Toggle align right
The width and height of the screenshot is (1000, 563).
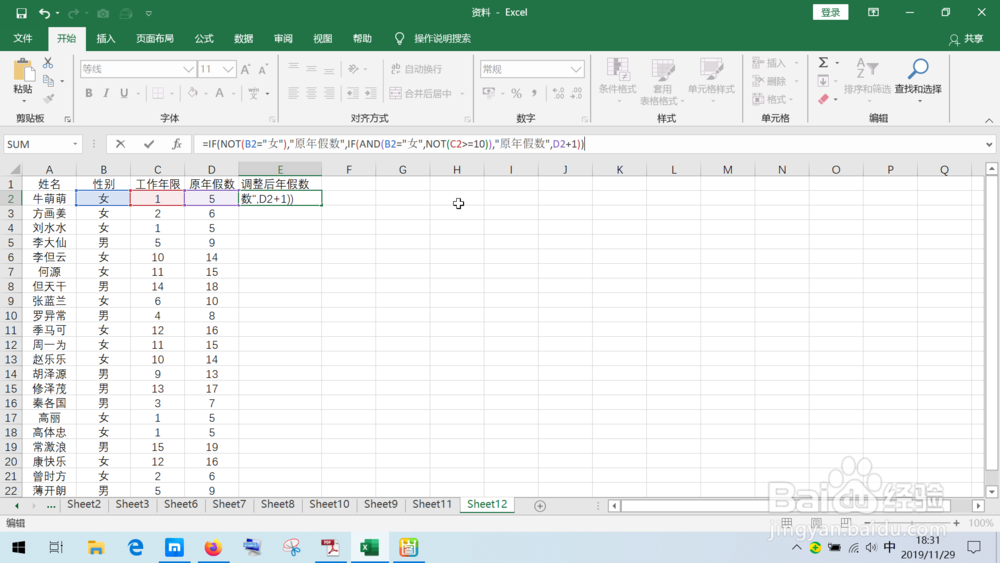pos(329,93)
